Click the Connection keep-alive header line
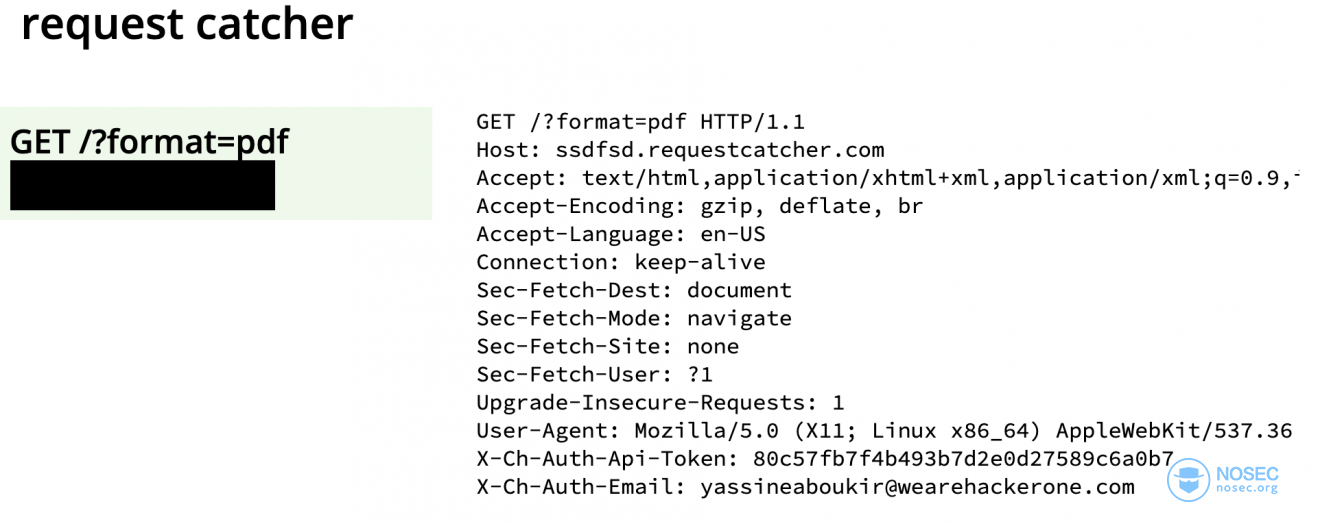The height and width of the screenshot is (526, 1331). (620, 262)
